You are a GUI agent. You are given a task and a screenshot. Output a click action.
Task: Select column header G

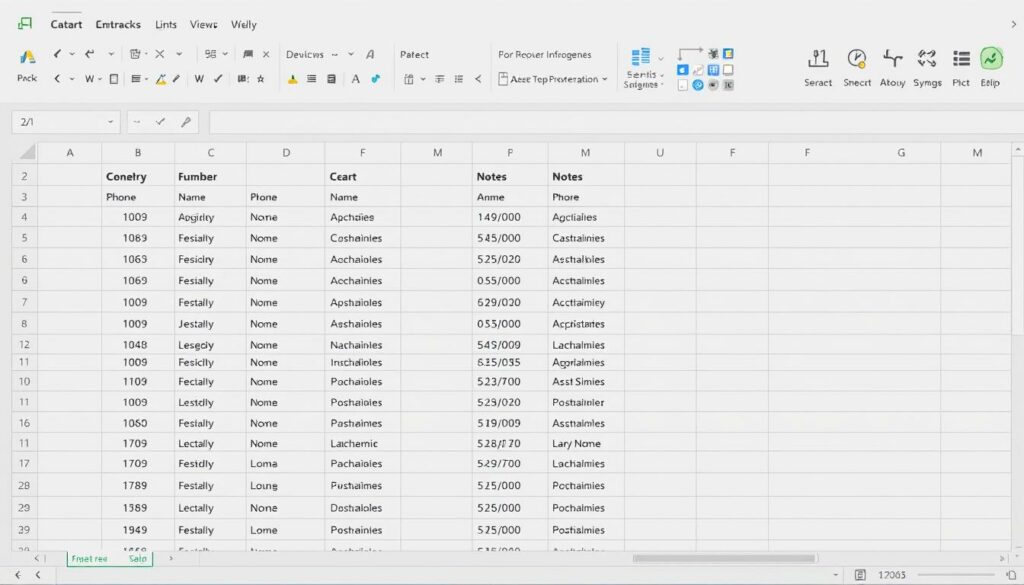pyautogui.click(x=901, y=152)
